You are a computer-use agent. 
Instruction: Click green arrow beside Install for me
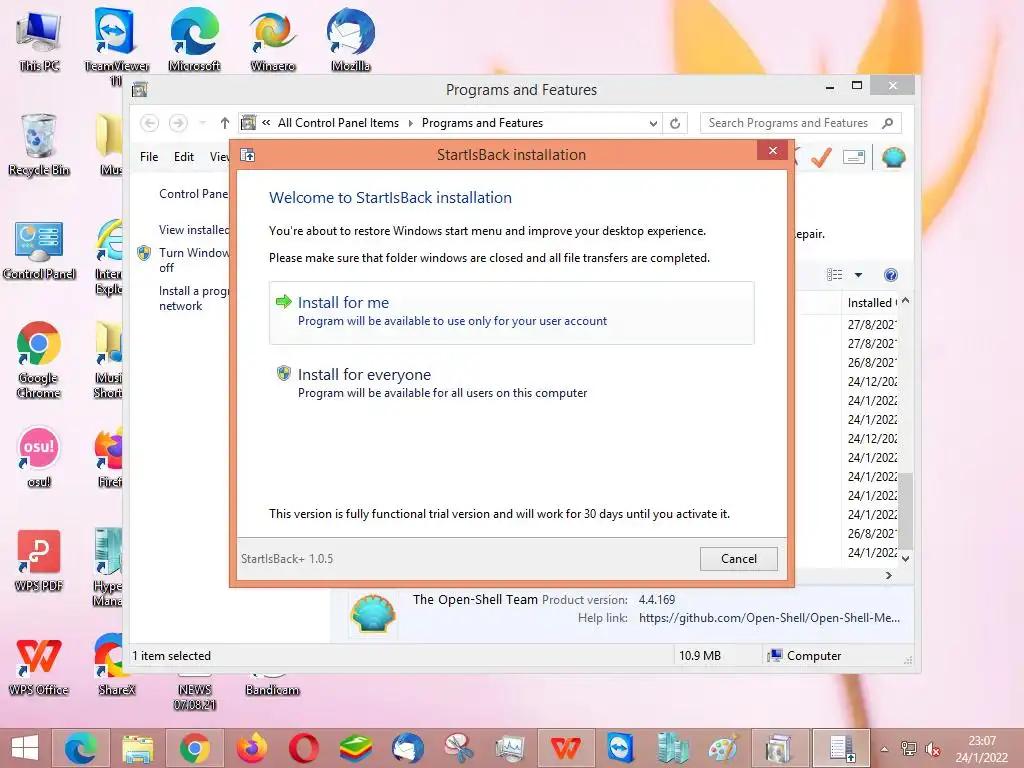[283, 301]
